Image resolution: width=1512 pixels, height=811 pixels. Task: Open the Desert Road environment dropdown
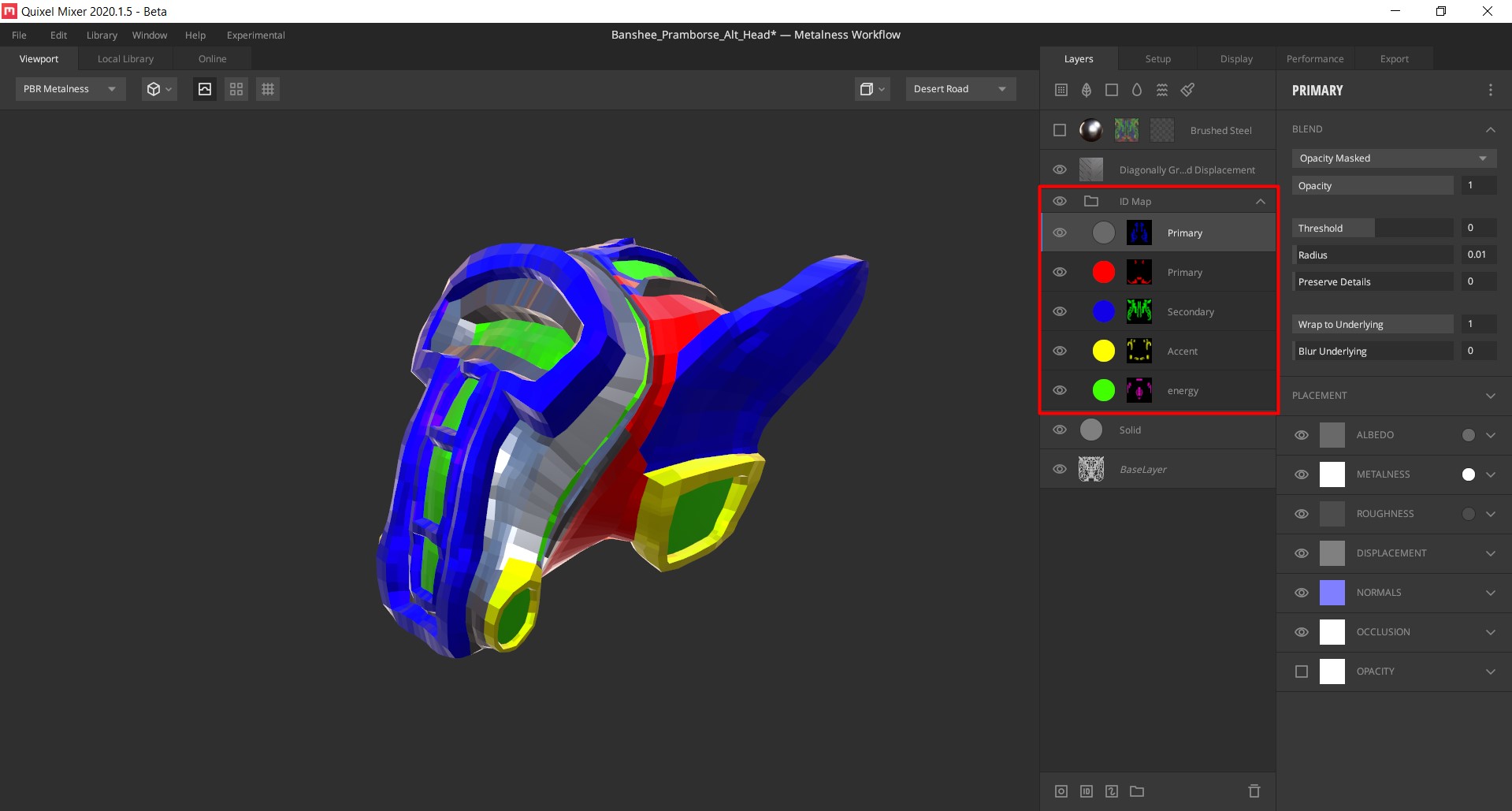coord(960,89)
